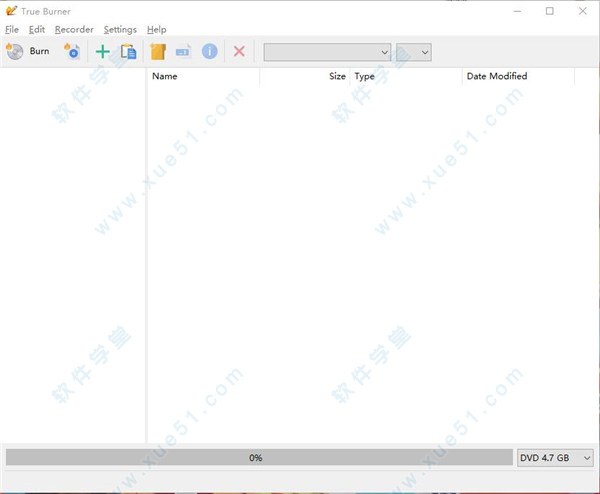Click the Burn disc button
600x494 pixels.
pos(28,51)
